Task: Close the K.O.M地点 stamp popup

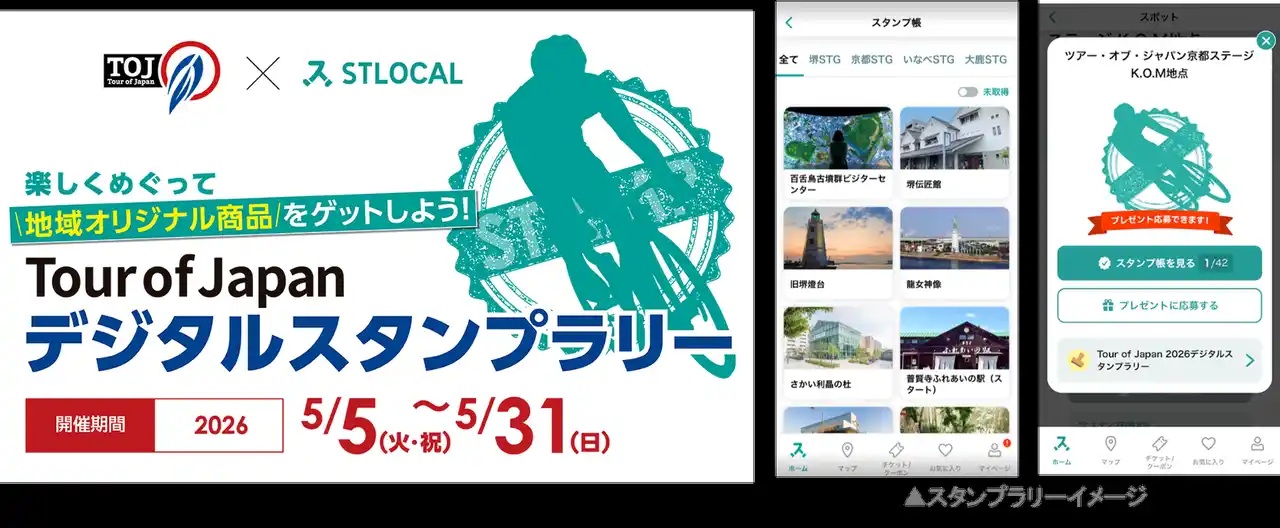Action: pos(1265,41)
